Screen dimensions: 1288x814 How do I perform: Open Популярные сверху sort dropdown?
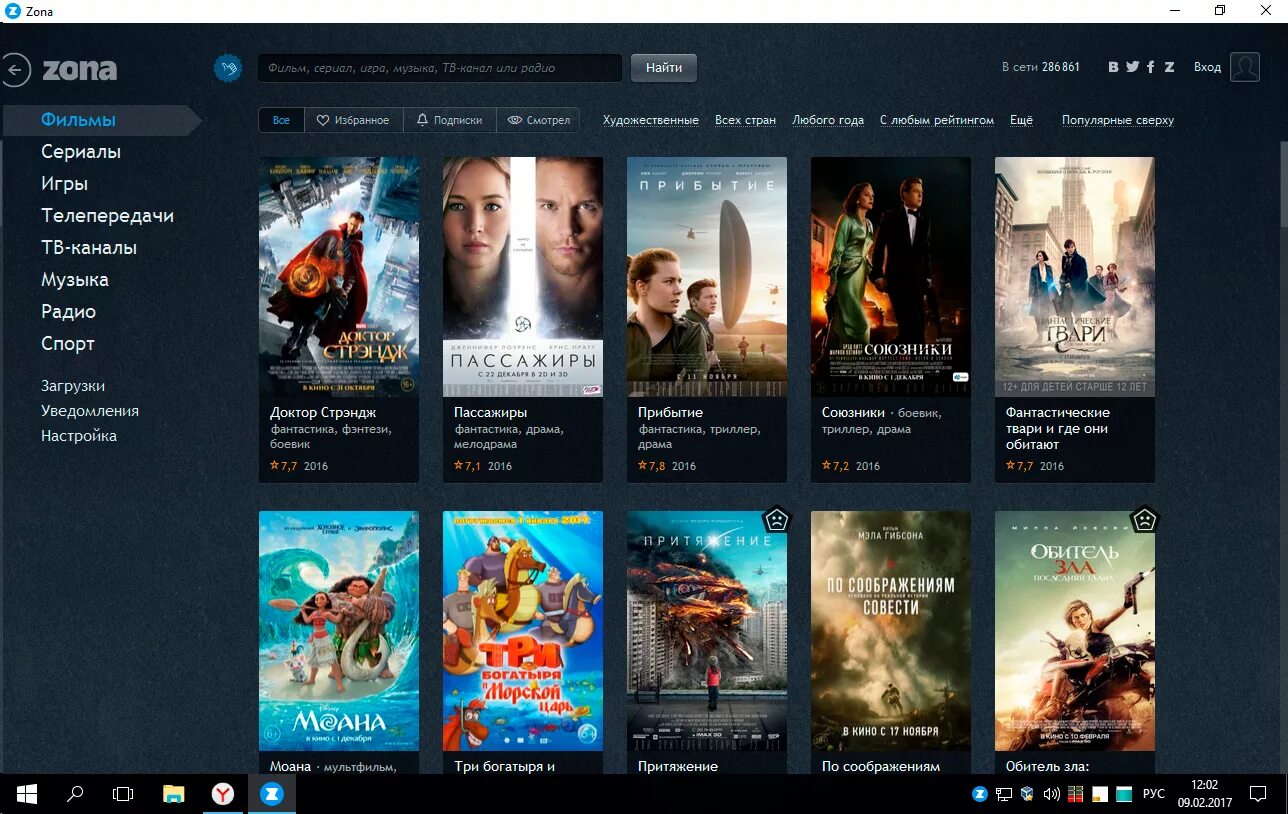coord(1118,120)
